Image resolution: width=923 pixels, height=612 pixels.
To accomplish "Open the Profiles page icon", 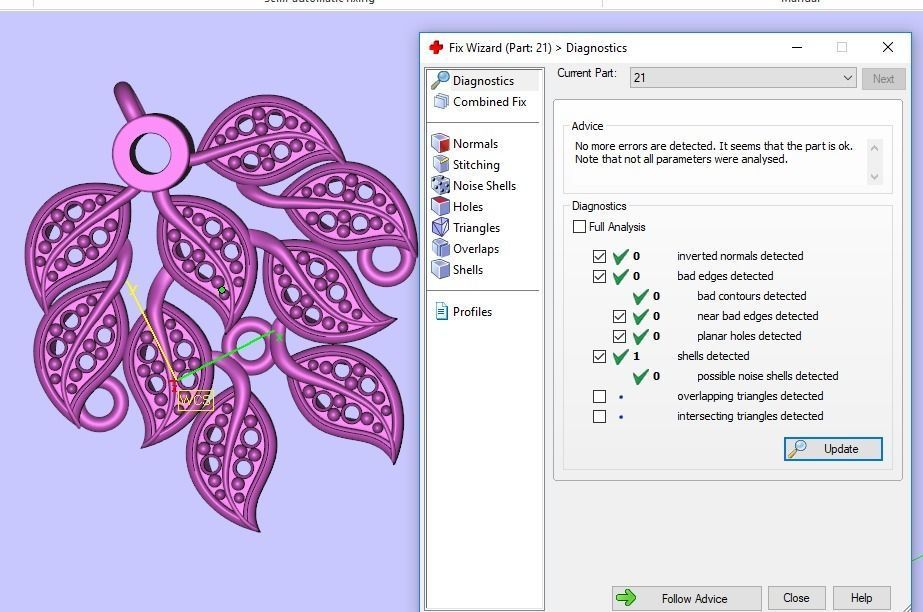I will pyautogui.click(x=441, y=311).
